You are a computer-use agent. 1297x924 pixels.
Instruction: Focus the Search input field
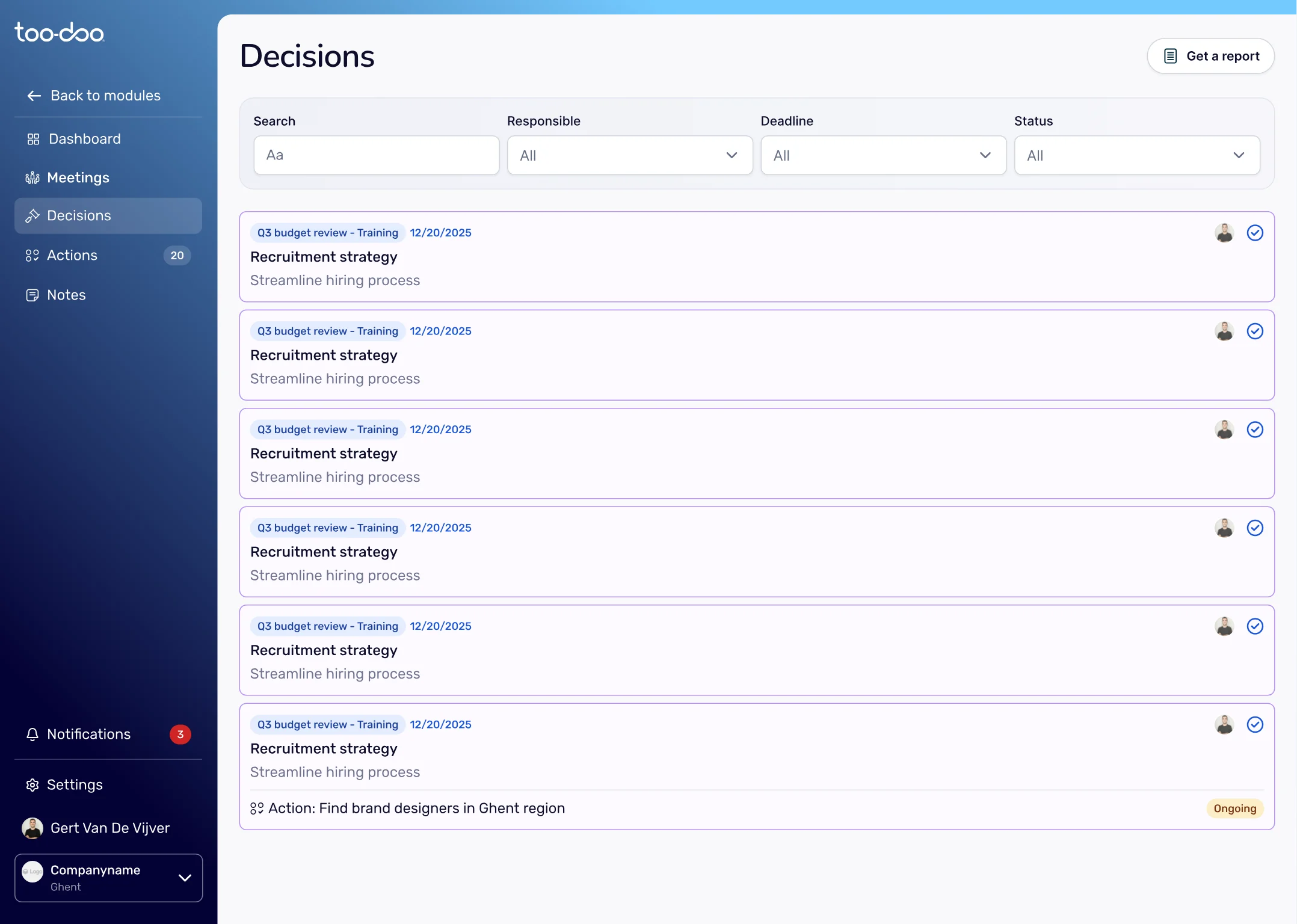coord(377,155)
